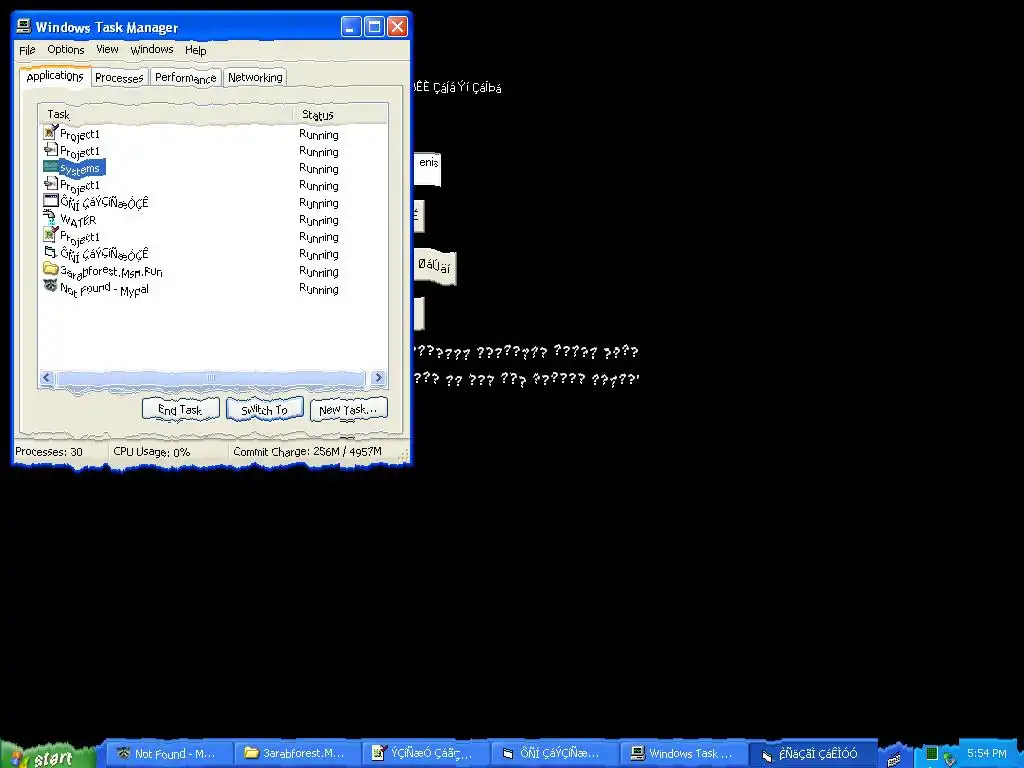Click the End Task button
The height and width of the screenshot is (768, 1024).
tap(180, 409)
